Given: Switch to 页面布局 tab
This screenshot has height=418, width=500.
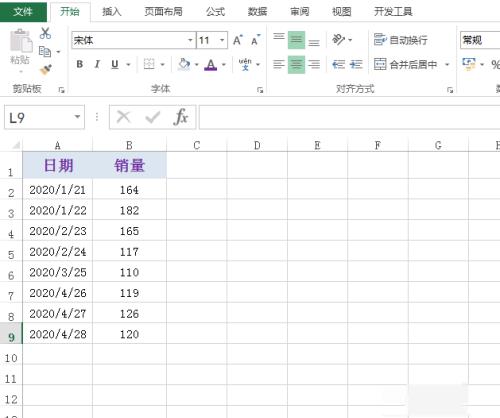Looking at the screenshot, I should coord(163,12).
